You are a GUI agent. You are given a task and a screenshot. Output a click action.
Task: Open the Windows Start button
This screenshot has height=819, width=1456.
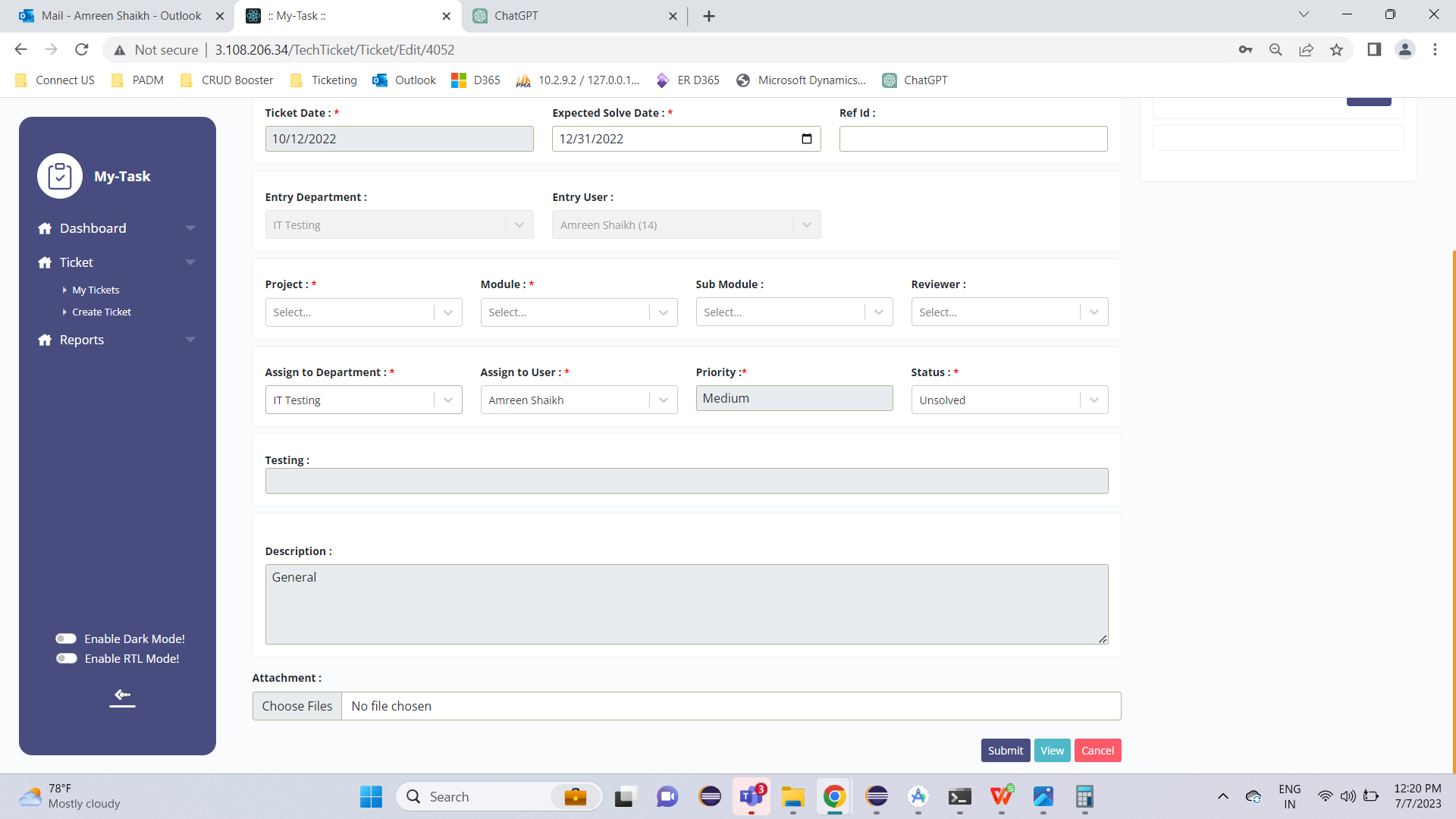point(371,796)
